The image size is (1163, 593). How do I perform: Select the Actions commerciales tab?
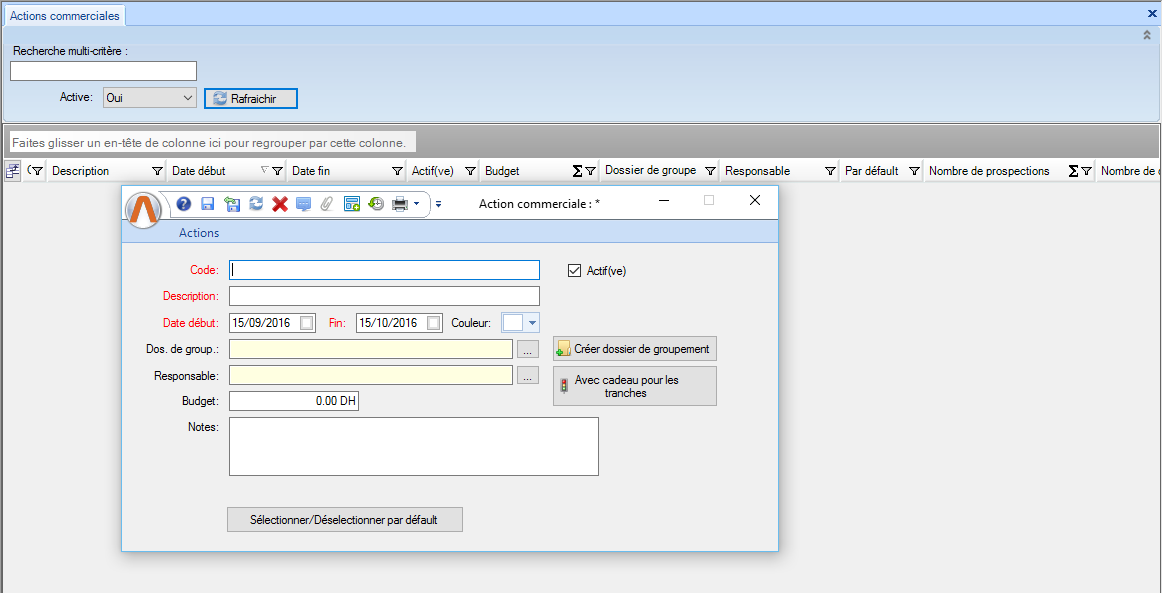pyautogui.click(x=64, y=16)
